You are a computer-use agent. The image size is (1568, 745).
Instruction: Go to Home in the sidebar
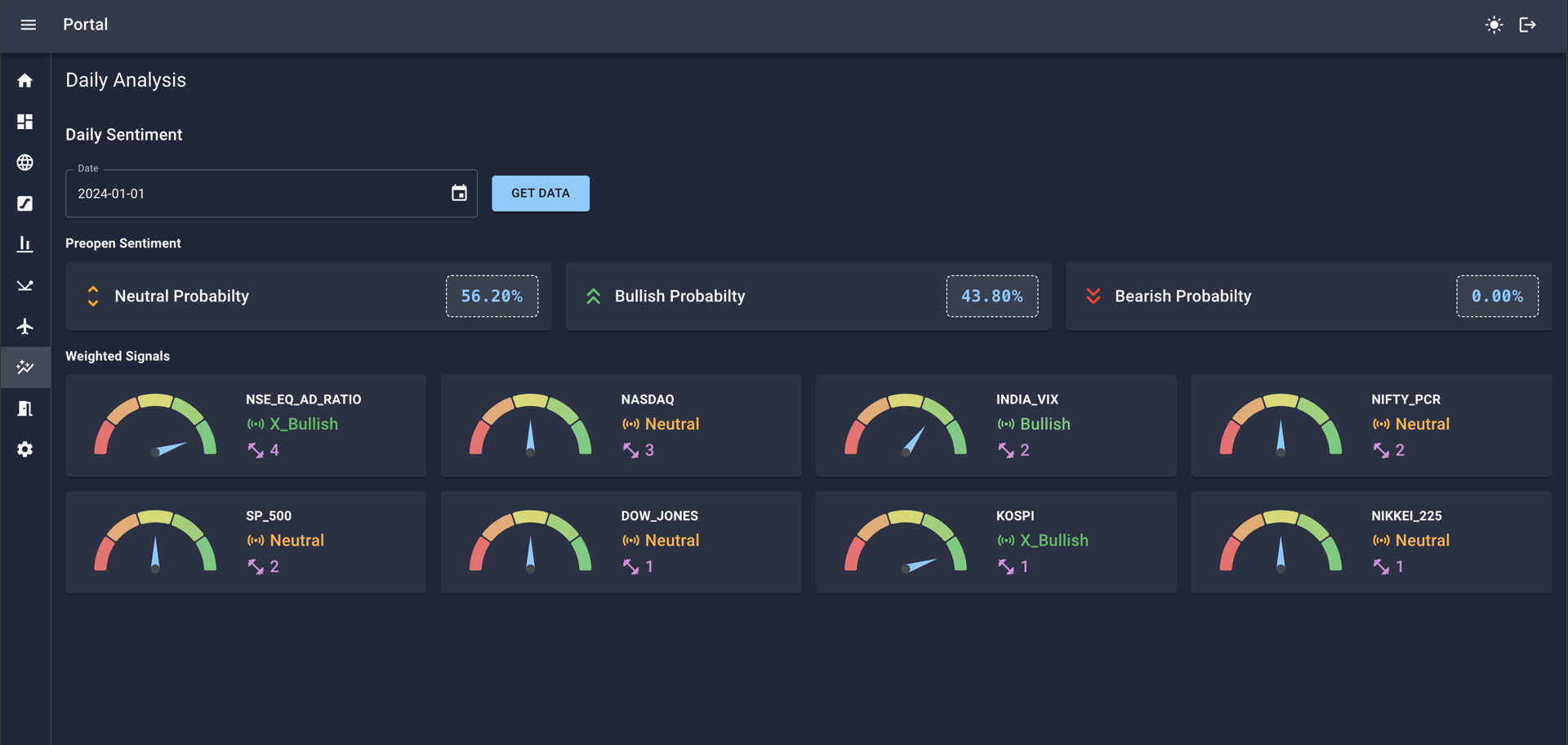tap(25, 81)
